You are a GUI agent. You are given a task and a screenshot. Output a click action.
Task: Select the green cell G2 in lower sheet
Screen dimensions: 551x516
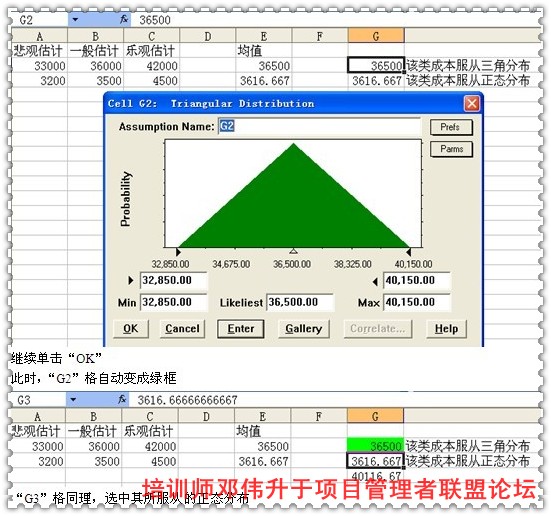[x=375, y=445]
